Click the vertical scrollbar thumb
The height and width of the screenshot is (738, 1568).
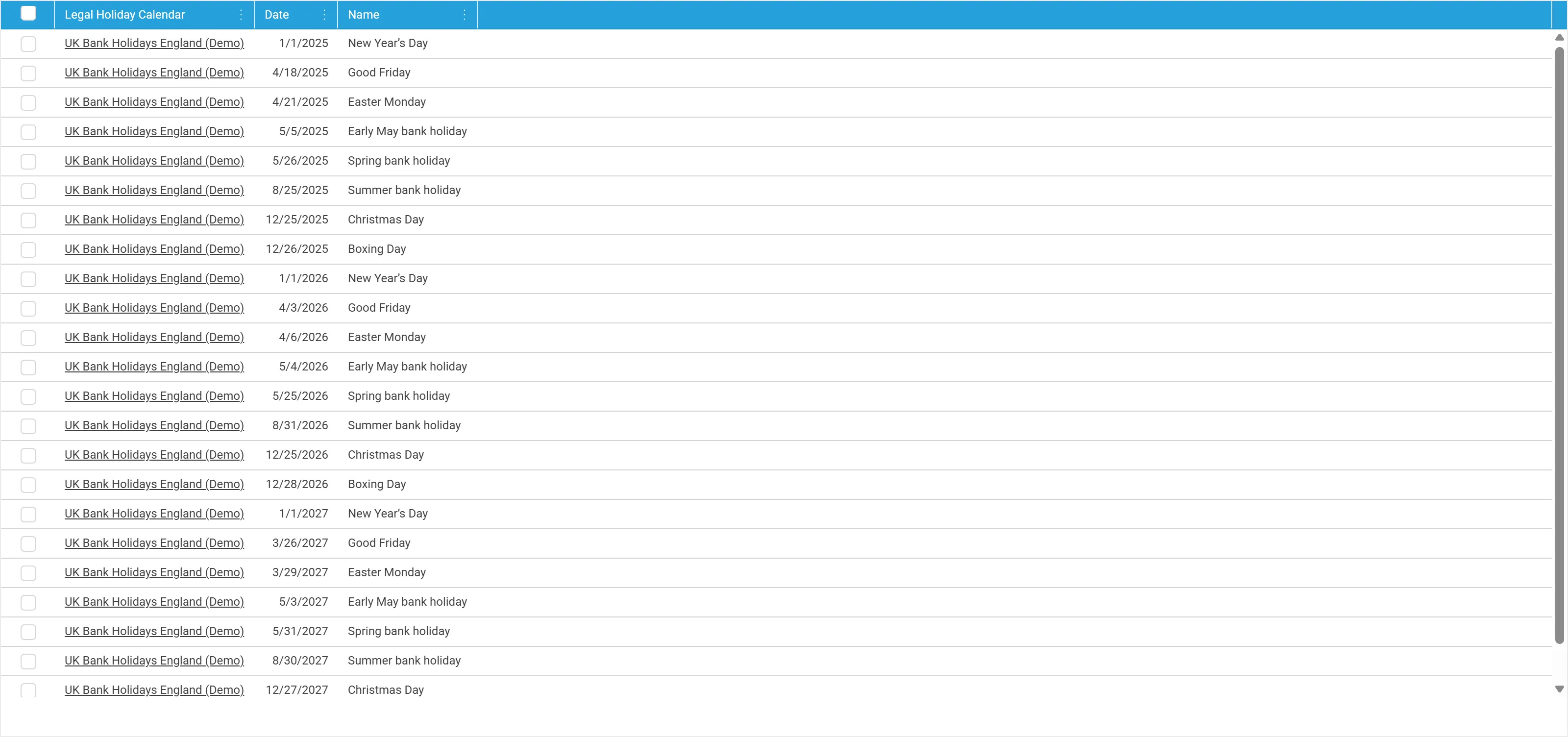click(1559, 344)
